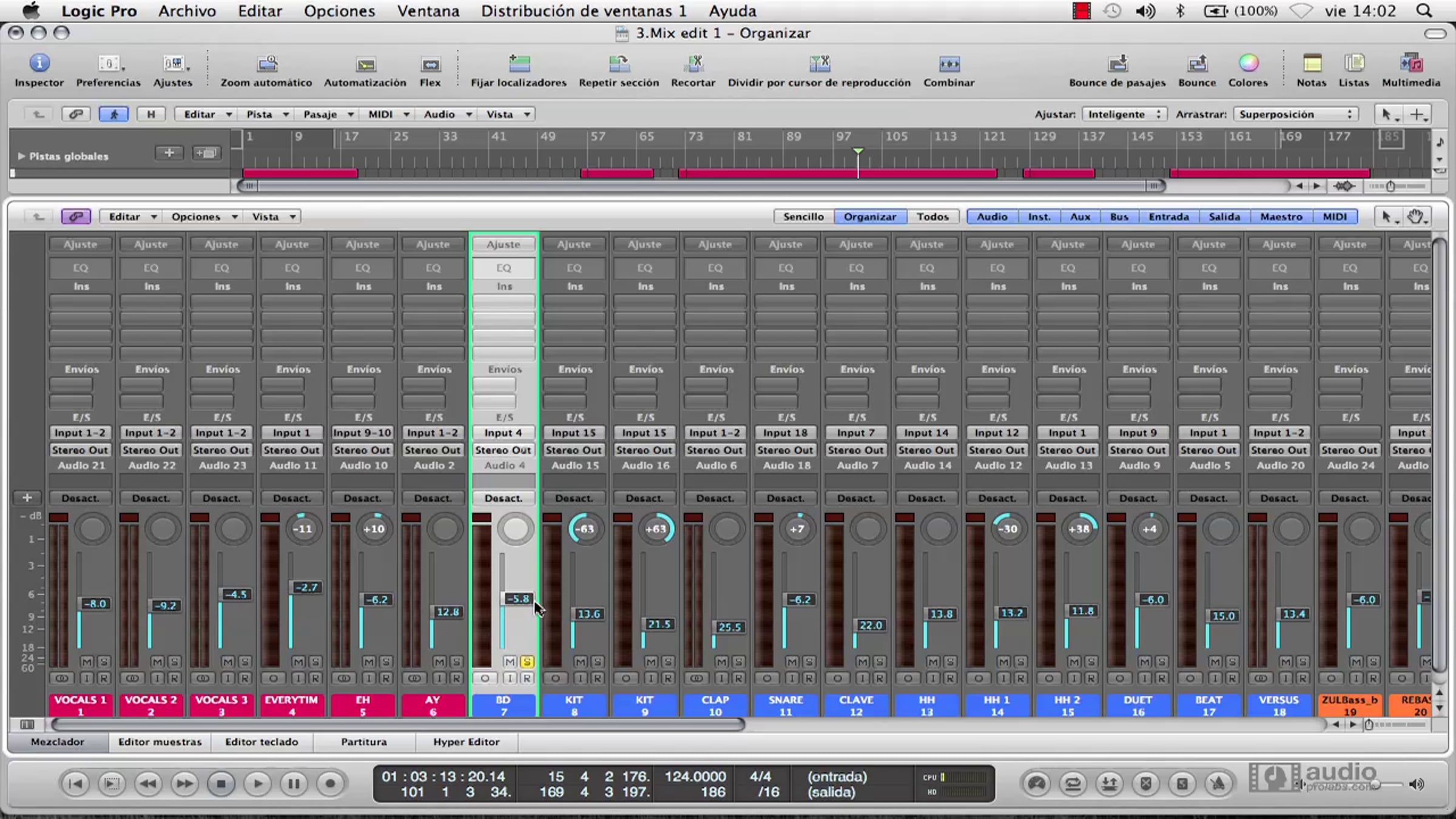Expand the Pistas globales disclosure triangle
This screenshot has height=819, width=1456.
[x=21, y=157]
